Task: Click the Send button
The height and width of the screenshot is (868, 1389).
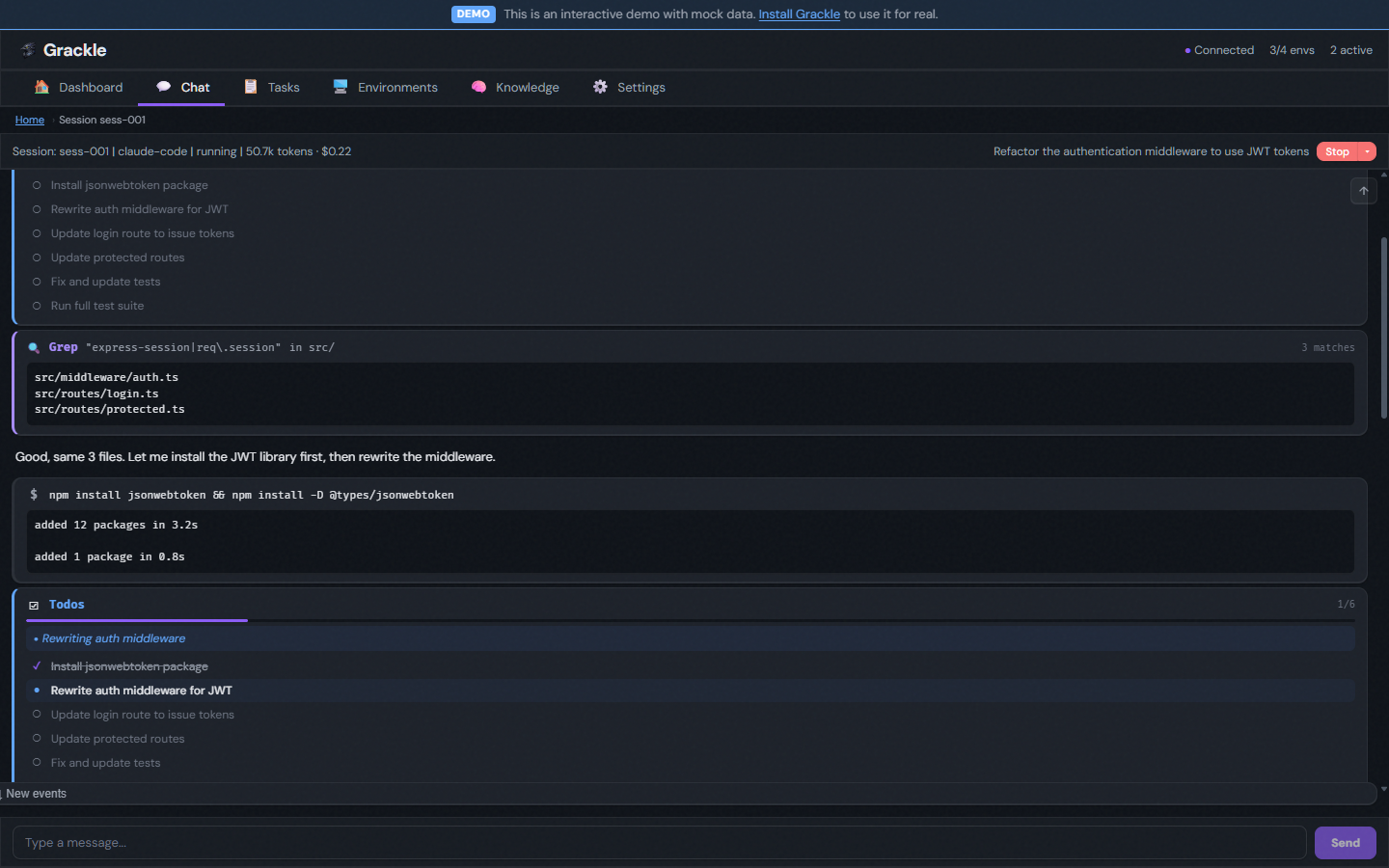Action: pos(1346,843)
